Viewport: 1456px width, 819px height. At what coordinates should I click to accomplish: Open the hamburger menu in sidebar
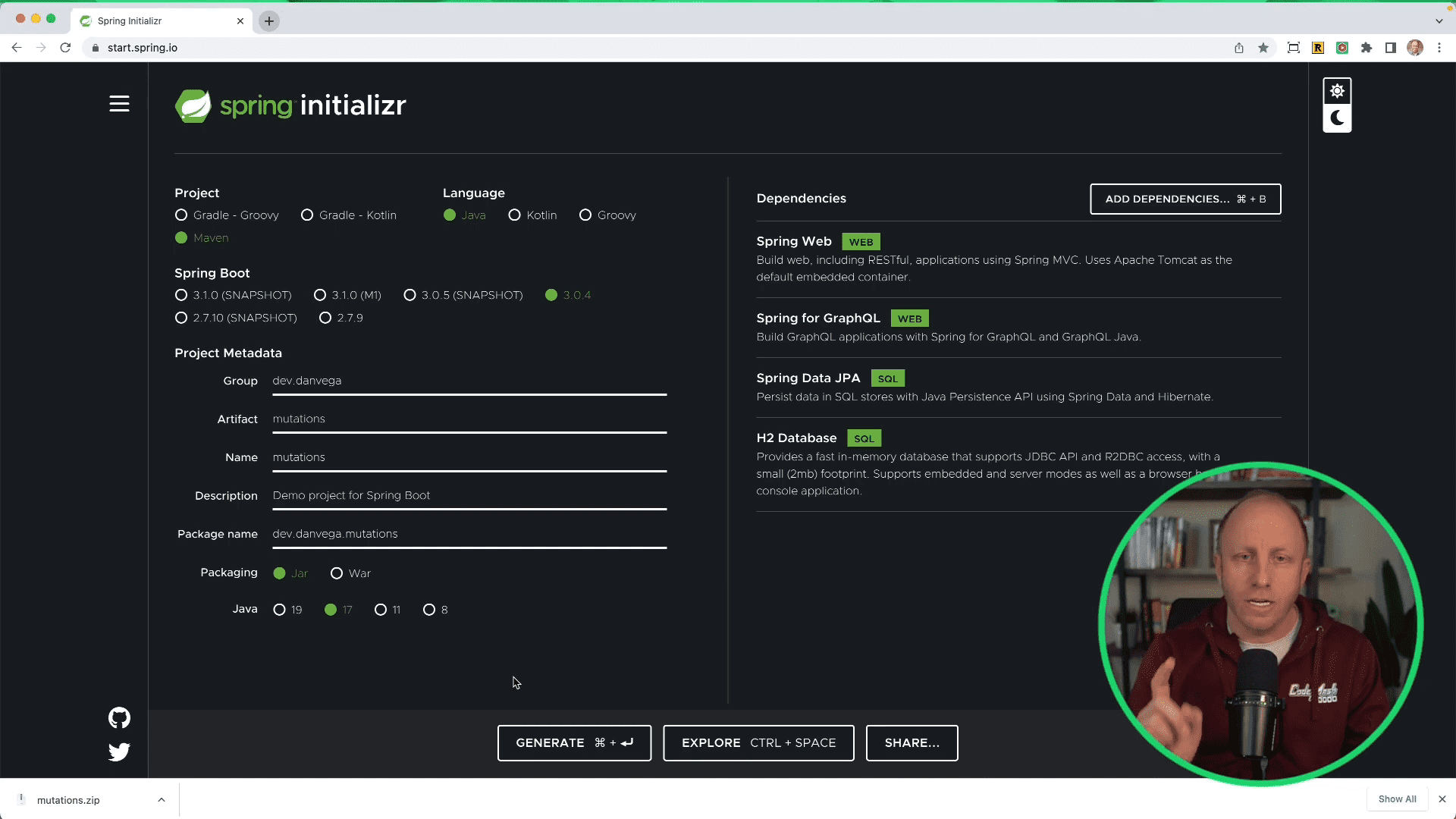tap(119, 104)
